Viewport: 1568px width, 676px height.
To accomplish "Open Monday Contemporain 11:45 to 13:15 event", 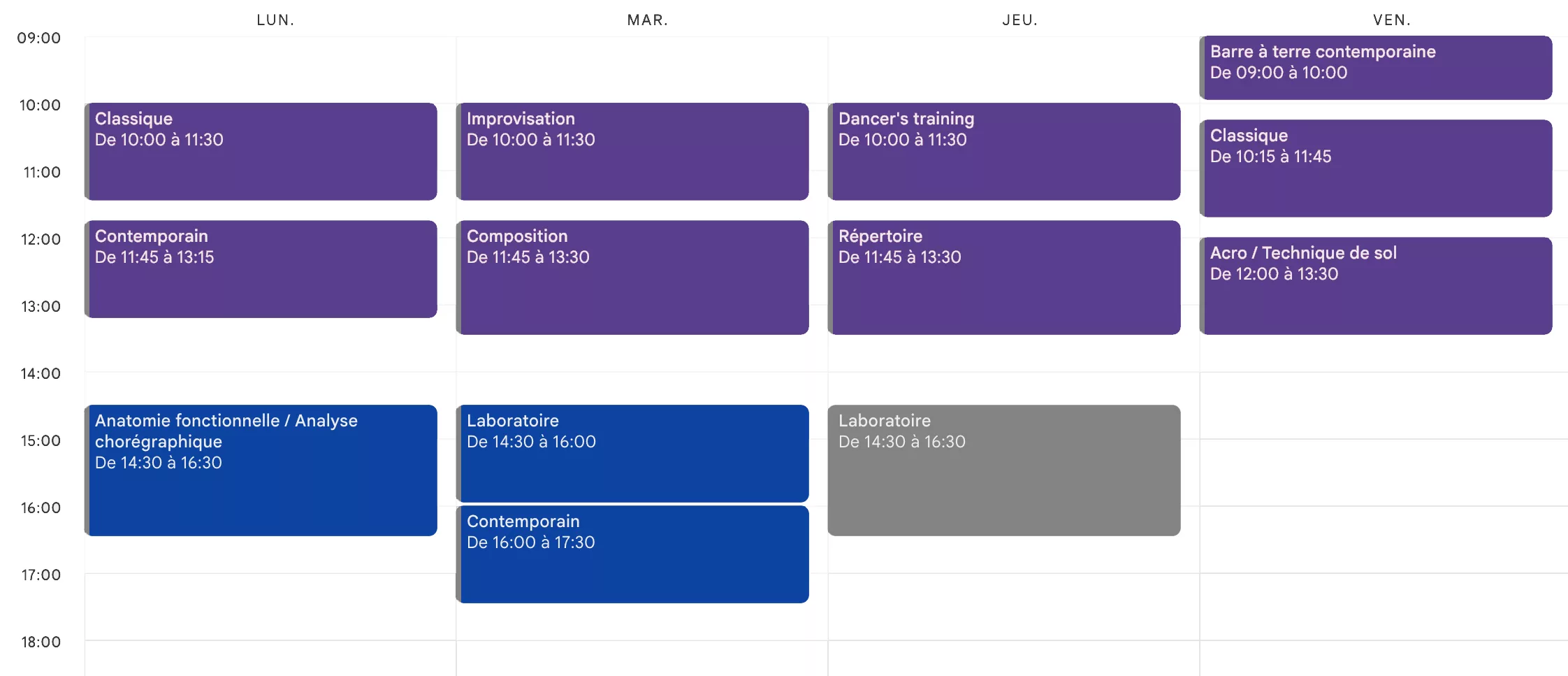I will [x=261, y=269].
